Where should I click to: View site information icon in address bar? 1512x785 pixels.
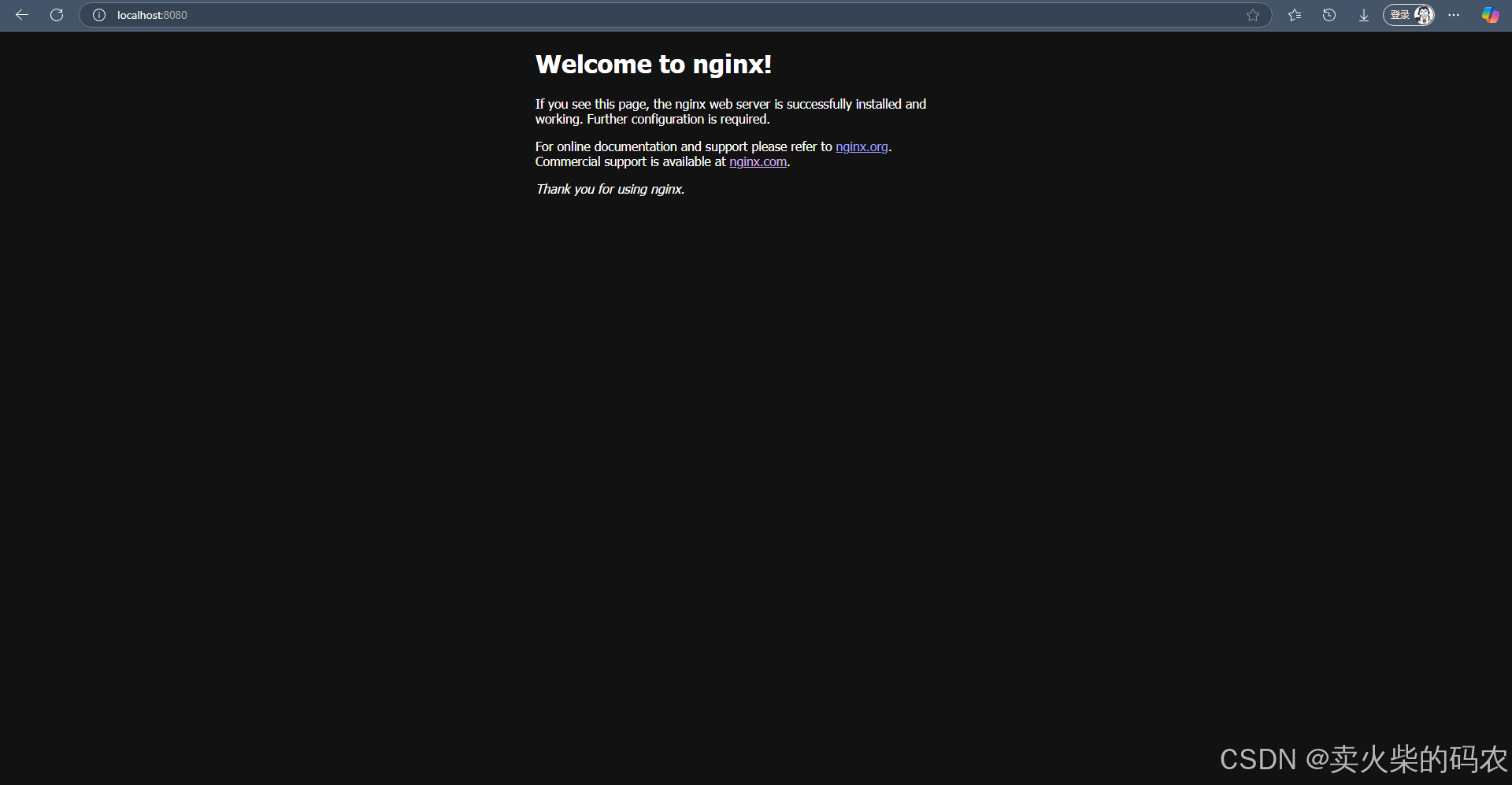[99, 15]
